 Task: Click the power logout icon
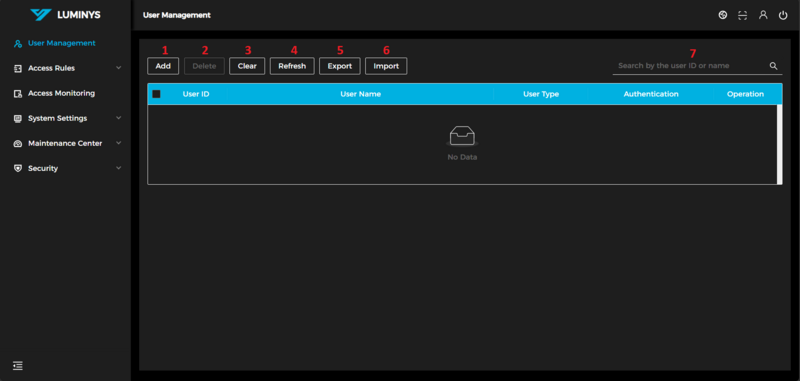783,15
